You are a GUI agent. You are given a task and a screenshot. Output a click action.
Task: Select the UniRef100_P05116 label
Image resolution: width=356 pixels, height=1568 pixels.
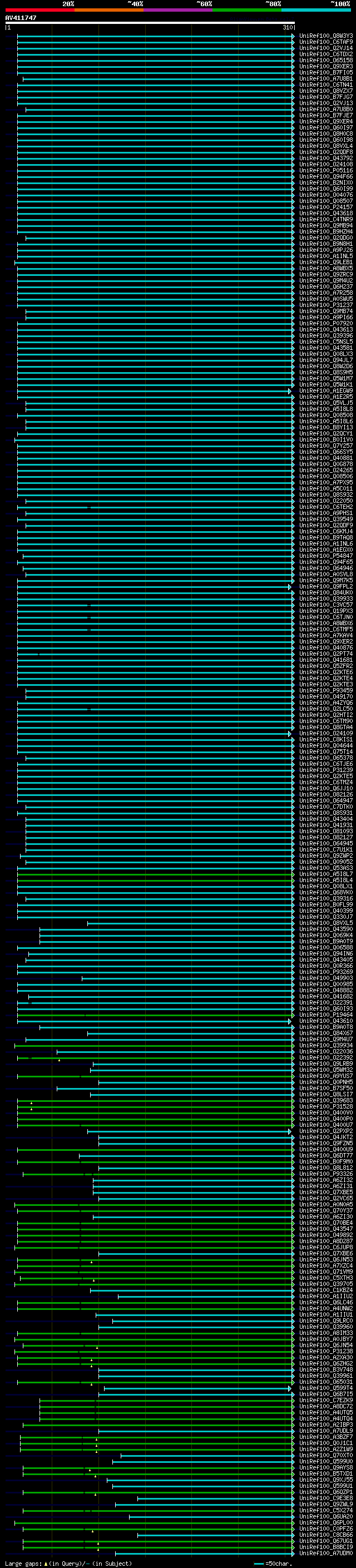(x=326, y=170)
